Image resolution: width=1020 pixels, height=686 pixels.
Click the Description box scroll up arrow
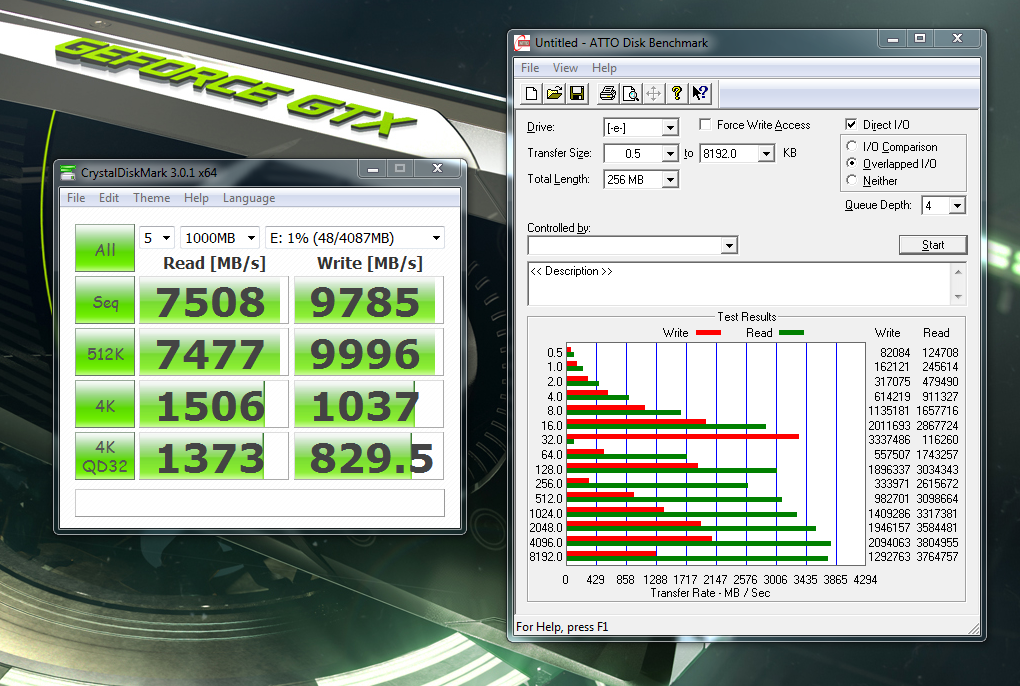coord(958,271)
